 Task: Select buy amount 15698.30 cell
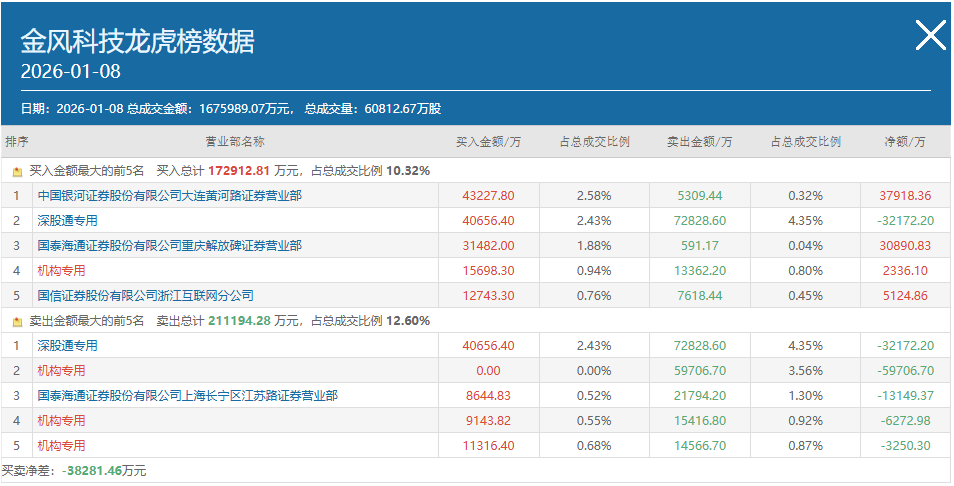[489, 271]
